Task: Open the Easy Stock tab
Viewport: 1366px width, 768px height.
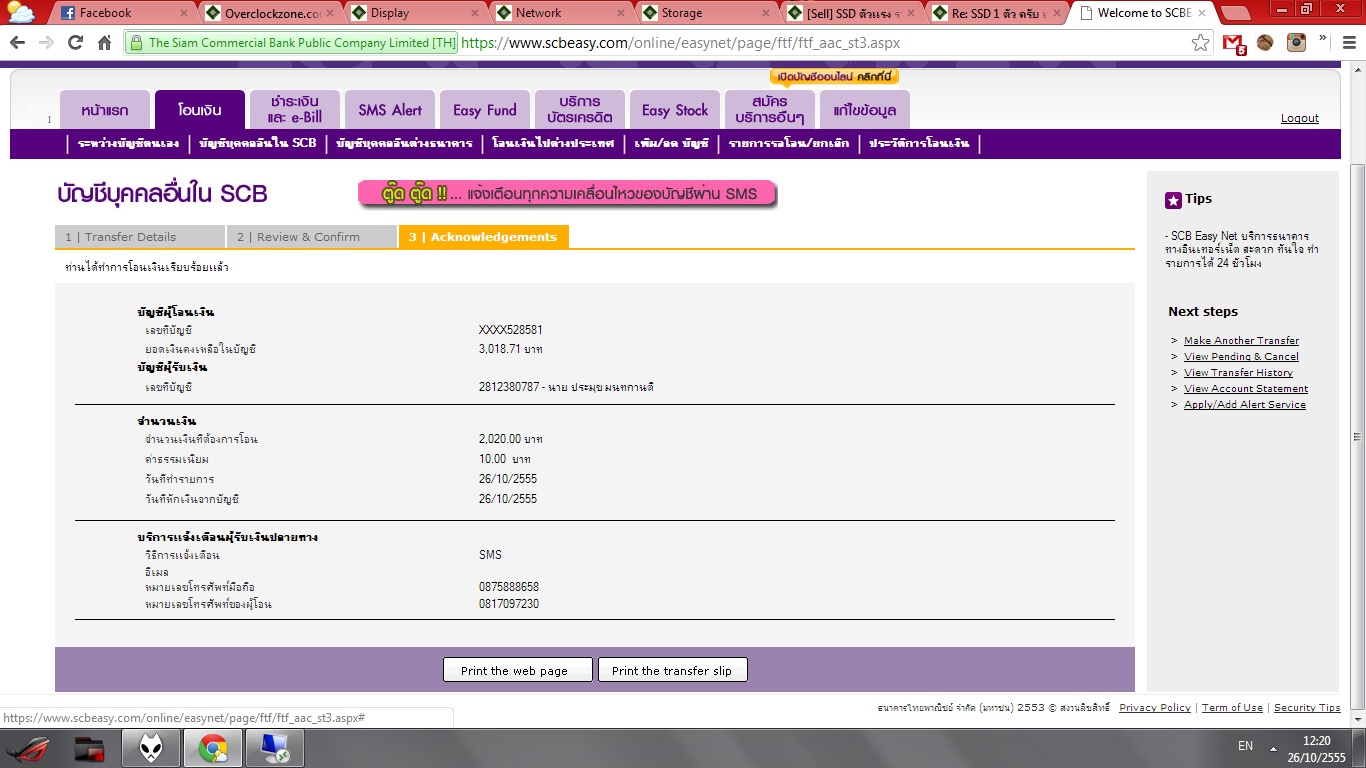Action: tap(675, 110)
